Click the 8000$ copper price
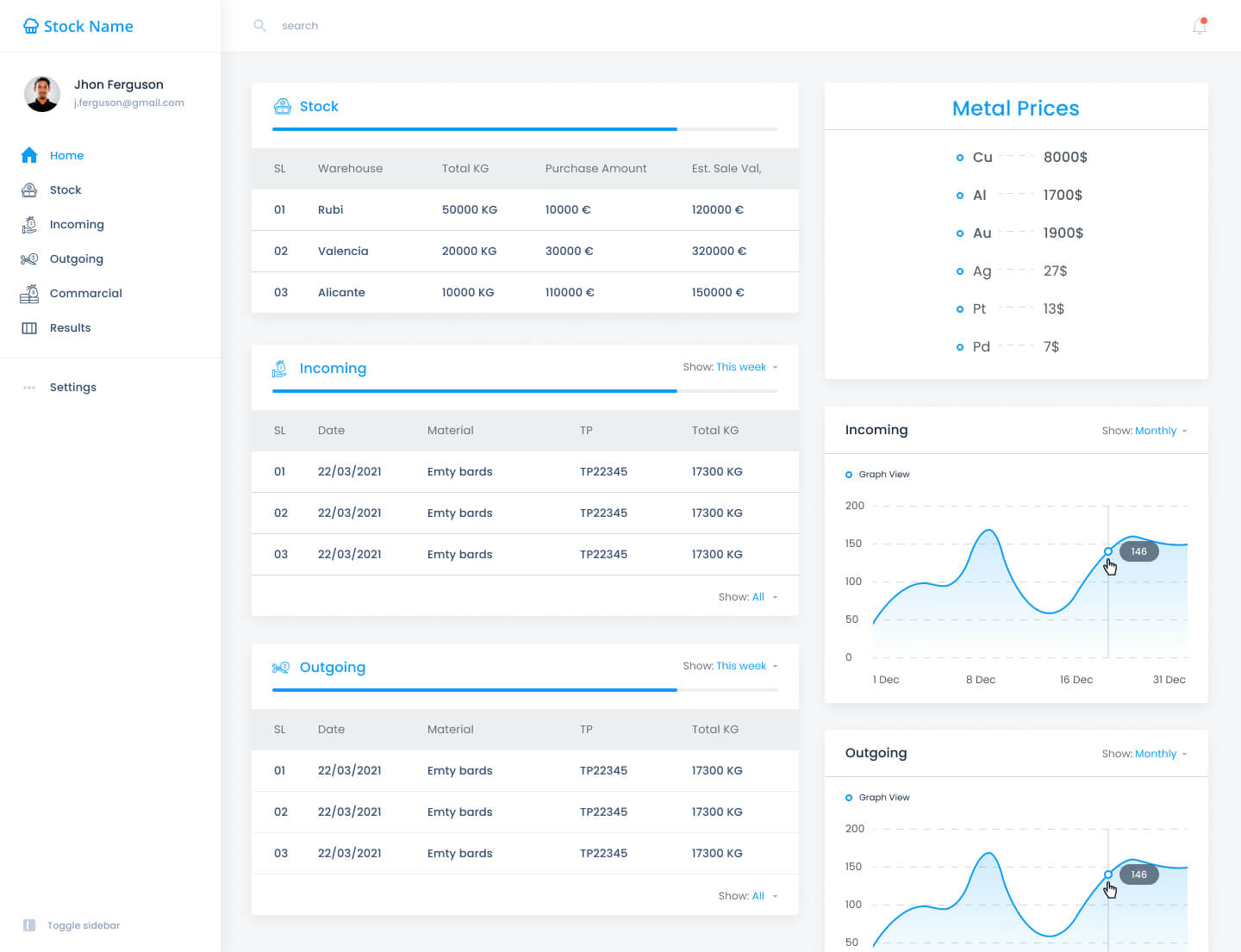 (x=1065, y=157)
